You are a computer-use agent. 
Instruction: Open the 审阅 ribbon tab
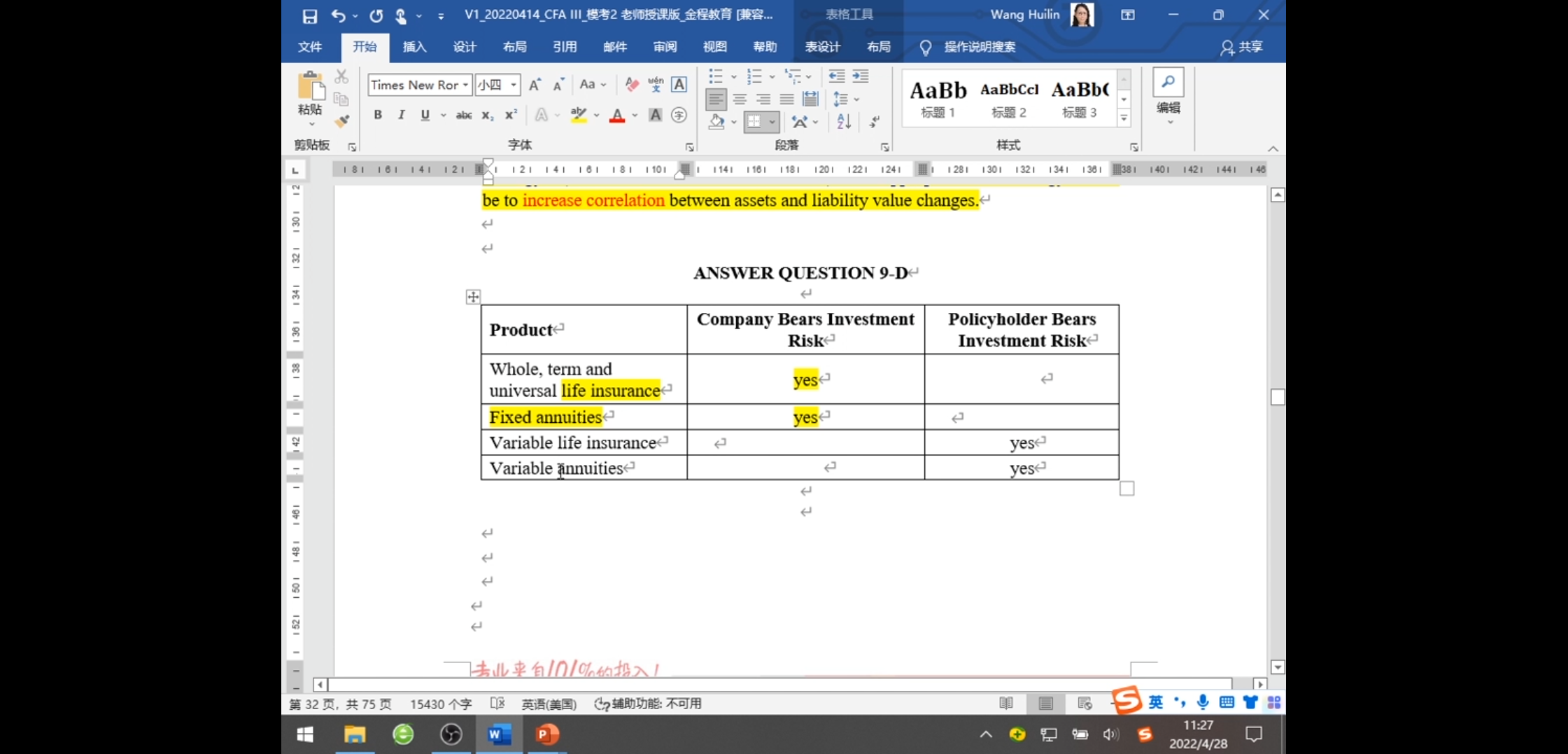pos(665,47)
